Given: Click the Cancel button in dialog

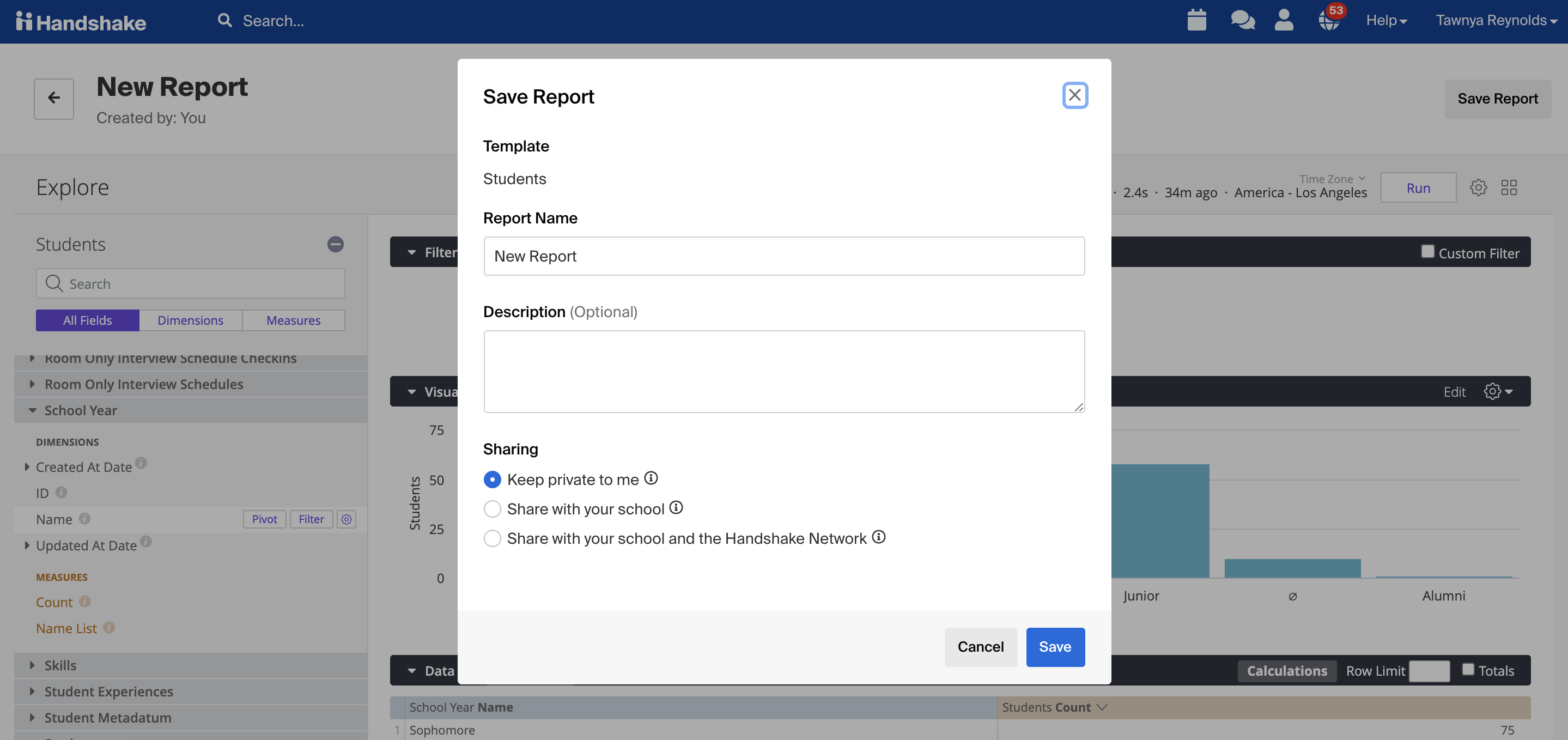Looking at the screenshot, I should [981, 647].
